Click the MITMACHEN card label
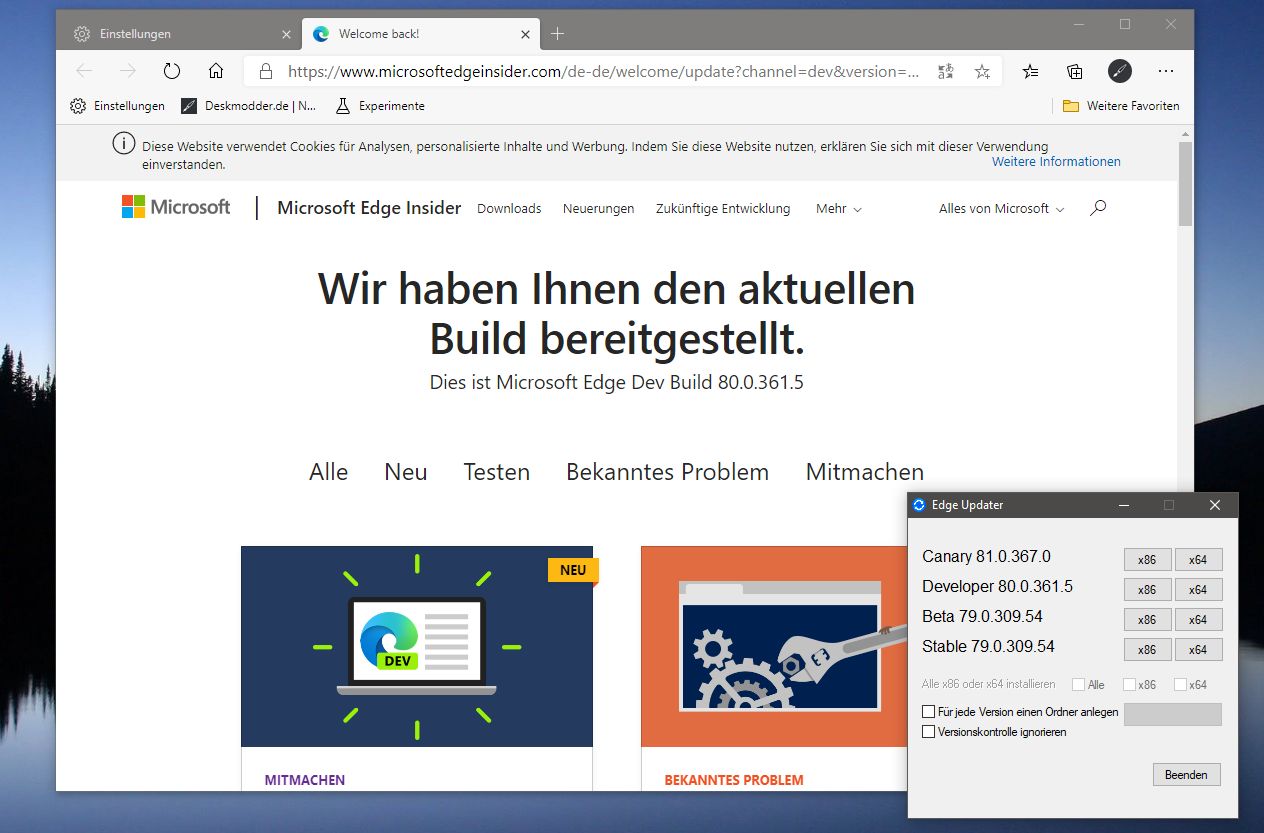Viewport: 1264px width, 833px height. click(305, 780)
